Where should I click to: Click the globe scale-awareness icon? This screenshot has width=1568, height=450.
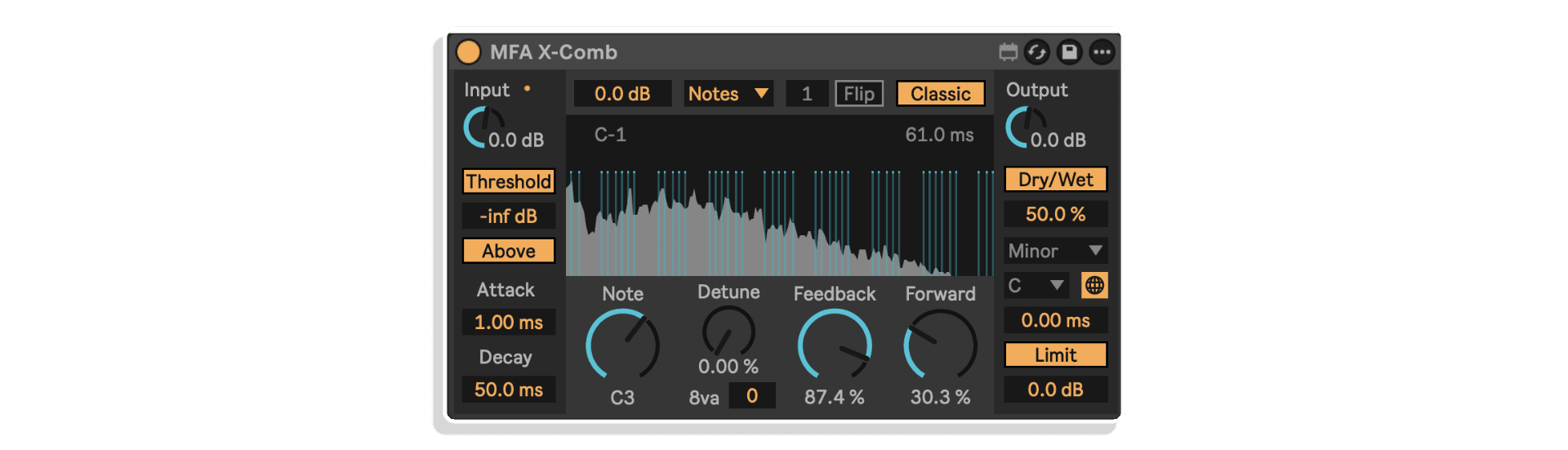[1094, 285]
